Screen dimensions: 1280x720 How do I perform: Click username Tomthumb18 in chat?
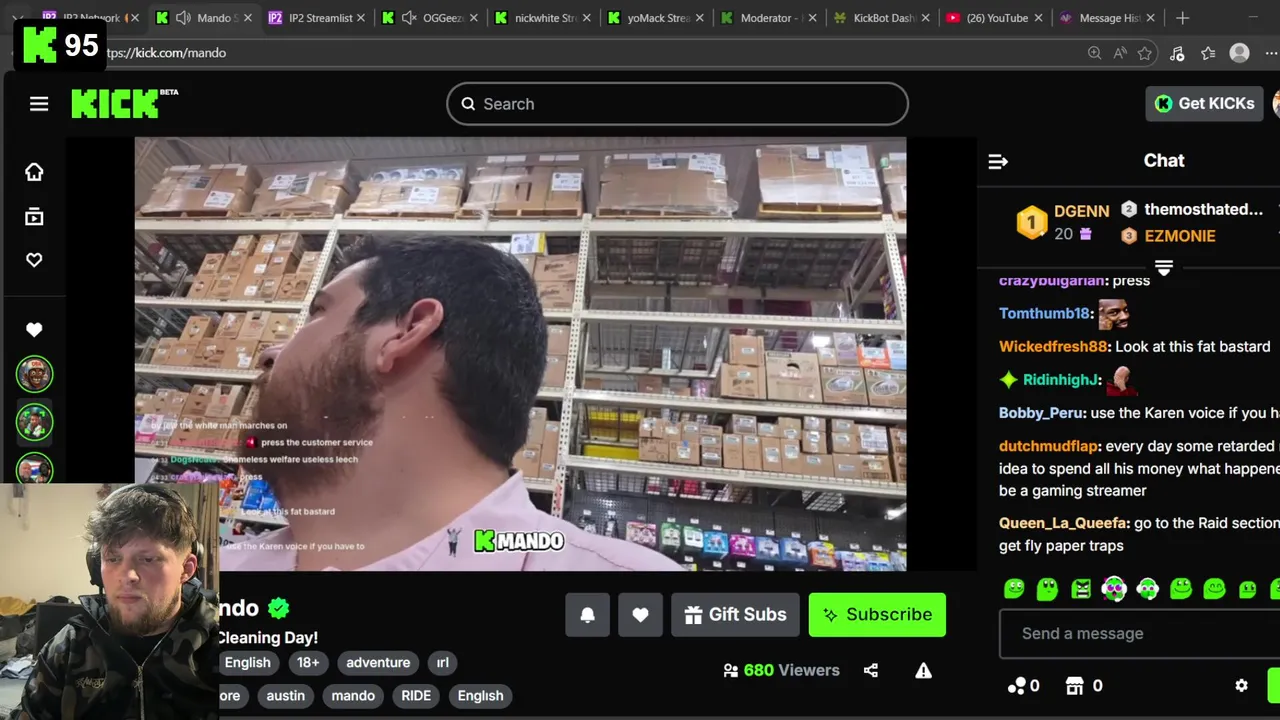1044,313
